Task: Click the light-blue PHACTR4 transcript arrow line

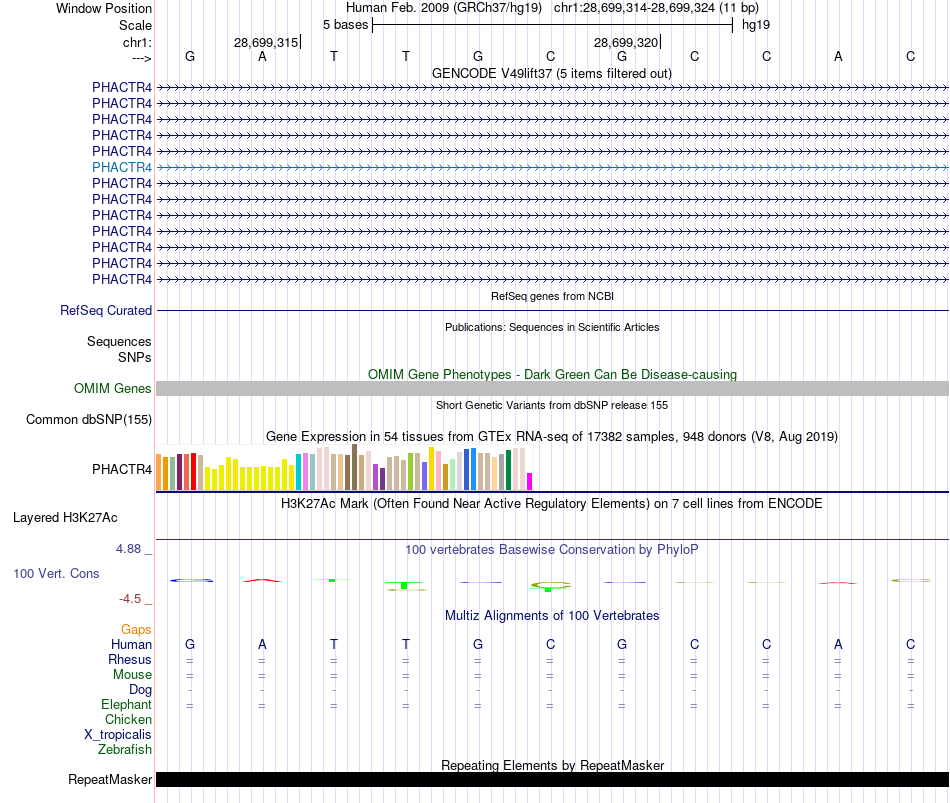Action: coord(552,167)
